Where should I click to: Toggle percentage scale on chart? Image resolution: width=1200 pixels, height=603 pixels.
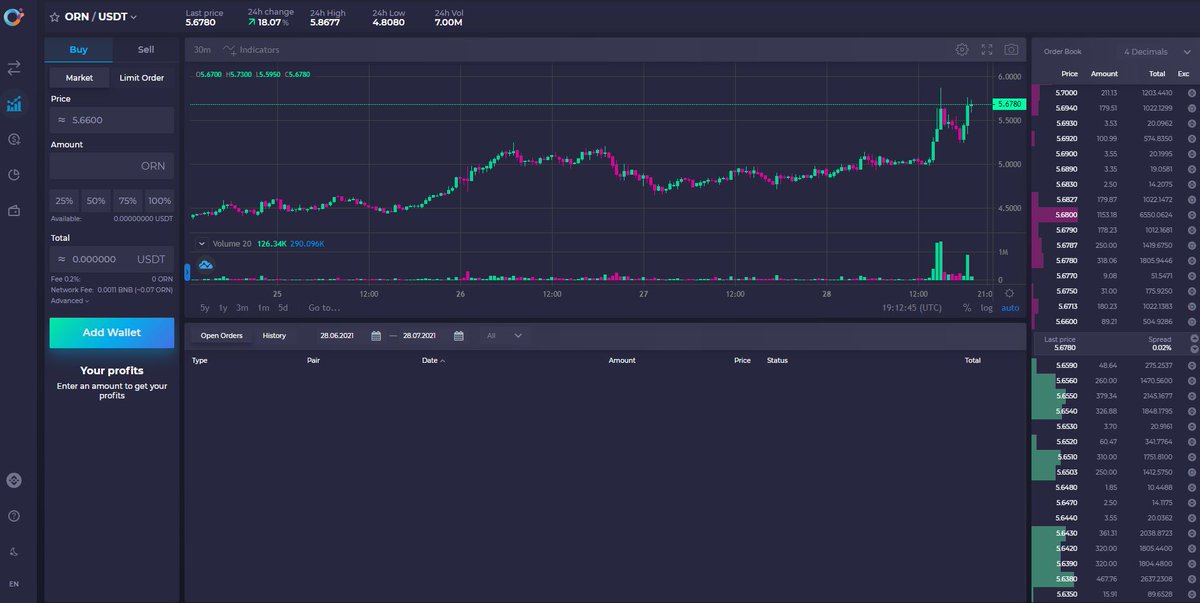(967, 308)
